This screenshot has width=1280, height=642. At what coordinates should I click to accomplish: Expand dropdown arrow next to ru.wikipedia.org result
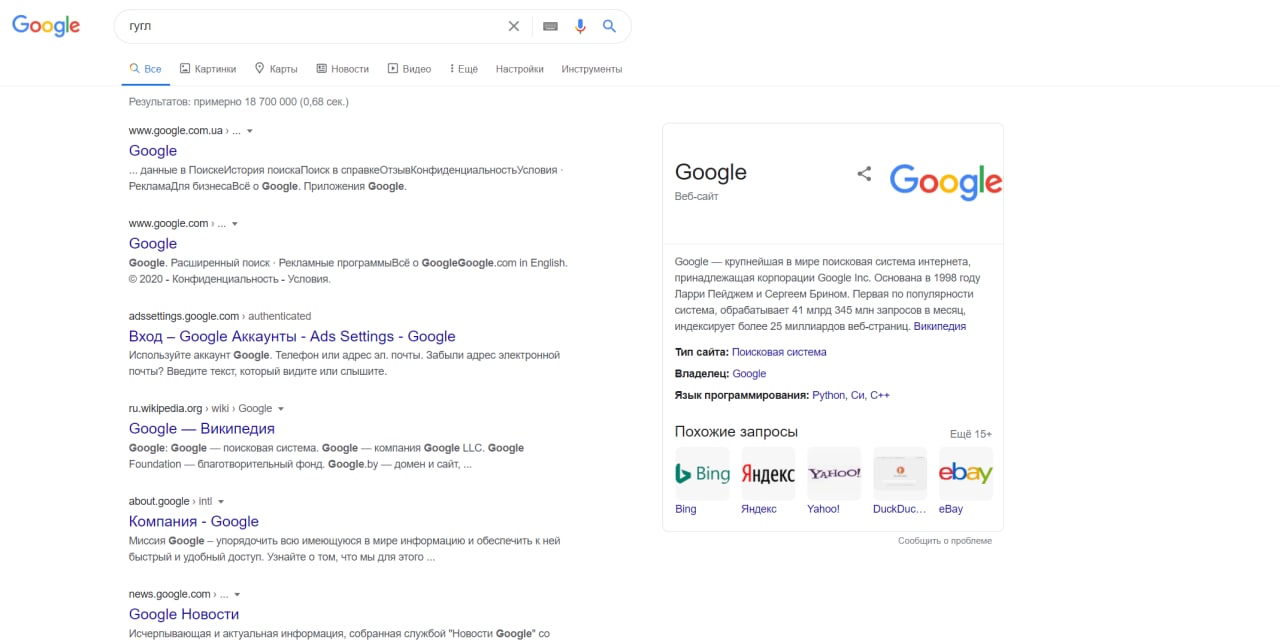(x=281, y=409)
